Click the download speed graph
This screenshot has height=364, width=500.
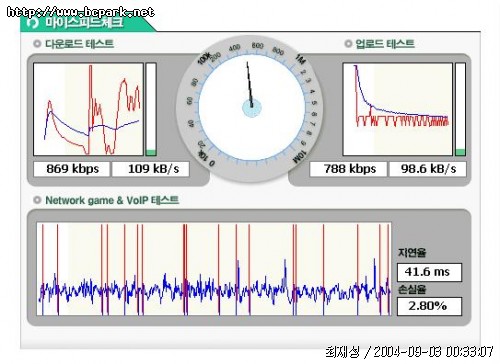[x=88, y=109]
